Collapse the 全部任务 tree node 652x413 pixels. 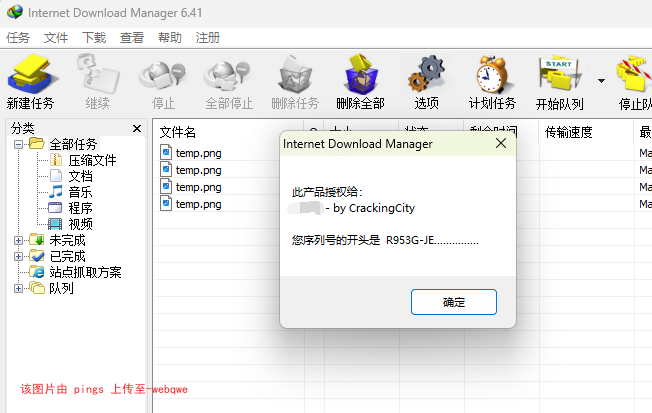pos(18,144)
